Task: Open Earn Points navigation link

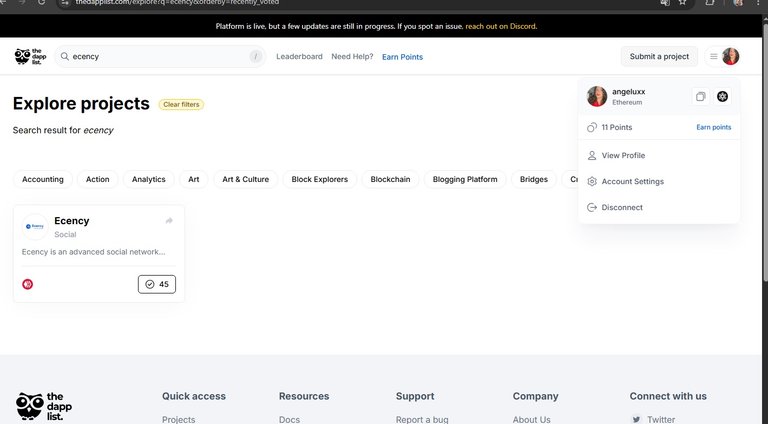Action: click(x=402, y=57)
